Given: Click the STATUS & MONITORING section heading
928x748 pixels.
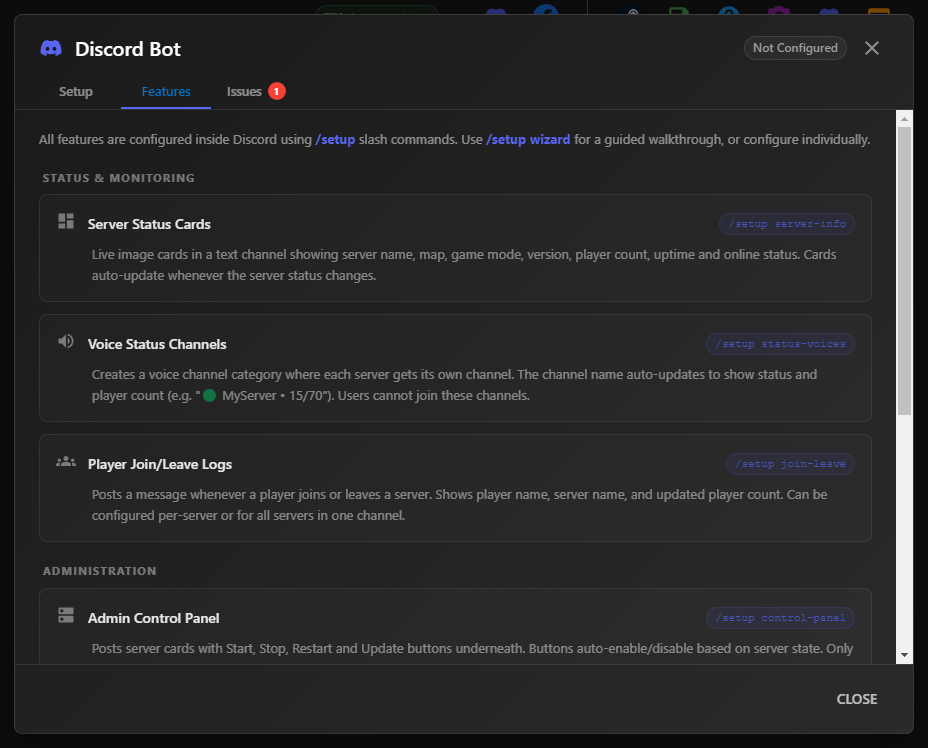Looking at the screenshot, I should point(118,178).
